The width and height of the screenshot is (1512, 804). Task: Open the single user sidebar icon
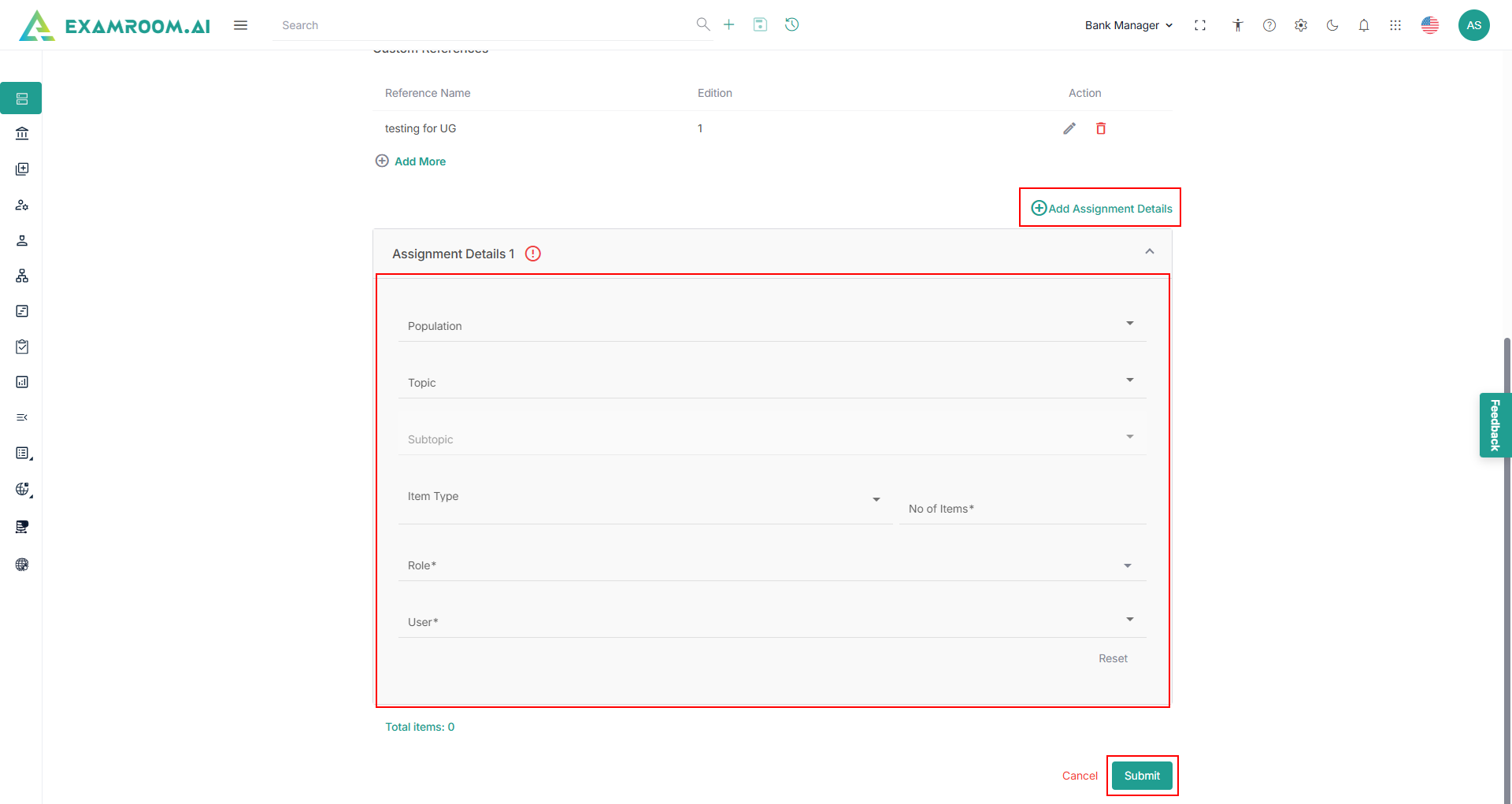22,240
